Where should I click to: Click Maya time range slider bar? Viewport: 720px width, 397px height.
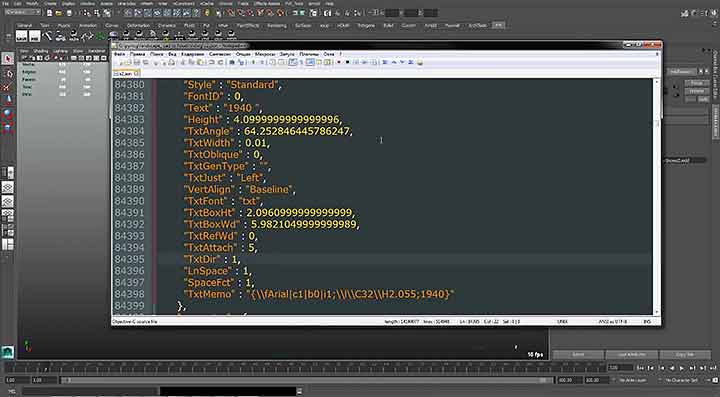(308, 380)
